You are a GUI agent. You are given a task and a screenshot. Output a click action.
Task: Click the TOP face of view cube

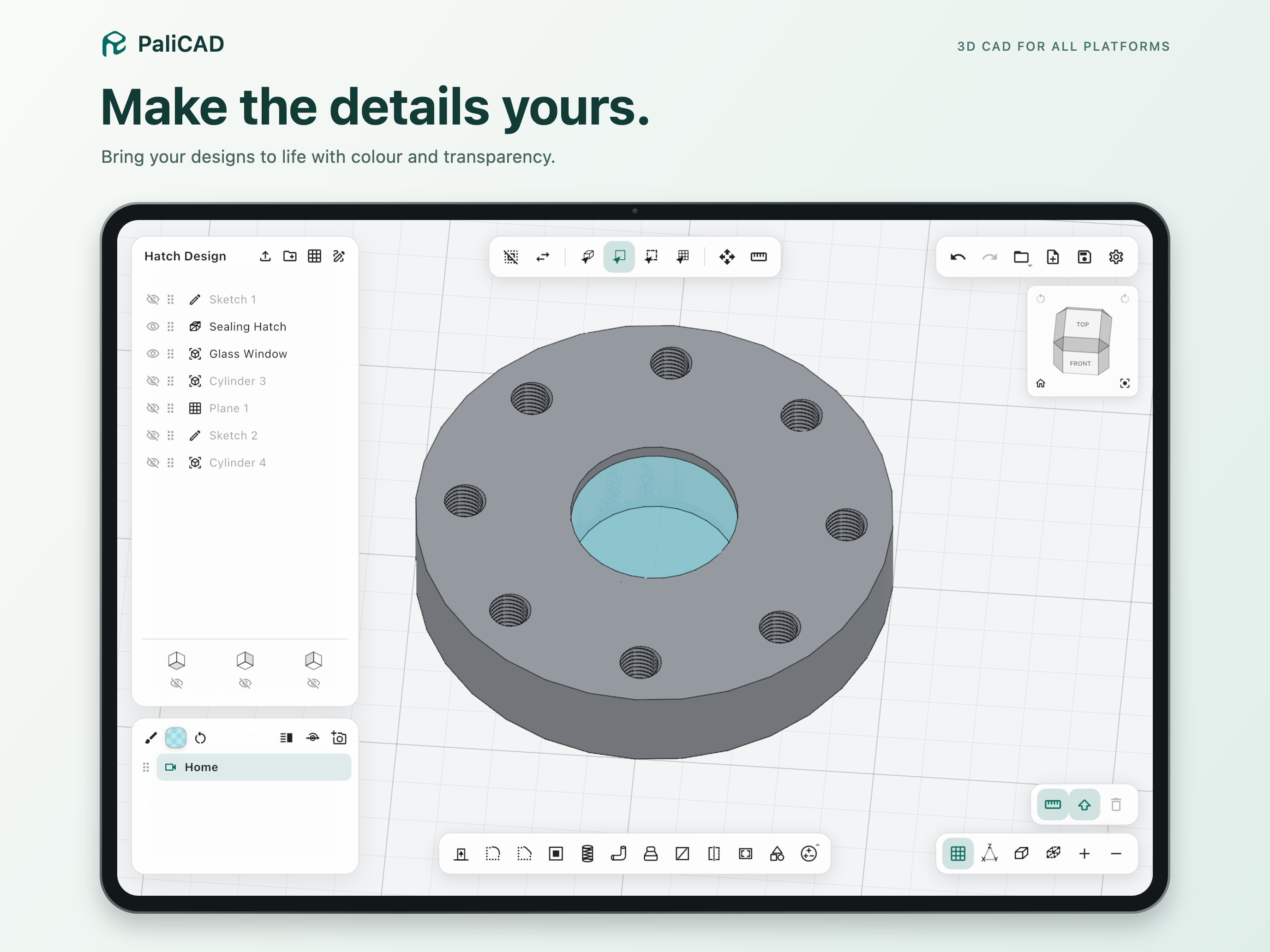1083,324
